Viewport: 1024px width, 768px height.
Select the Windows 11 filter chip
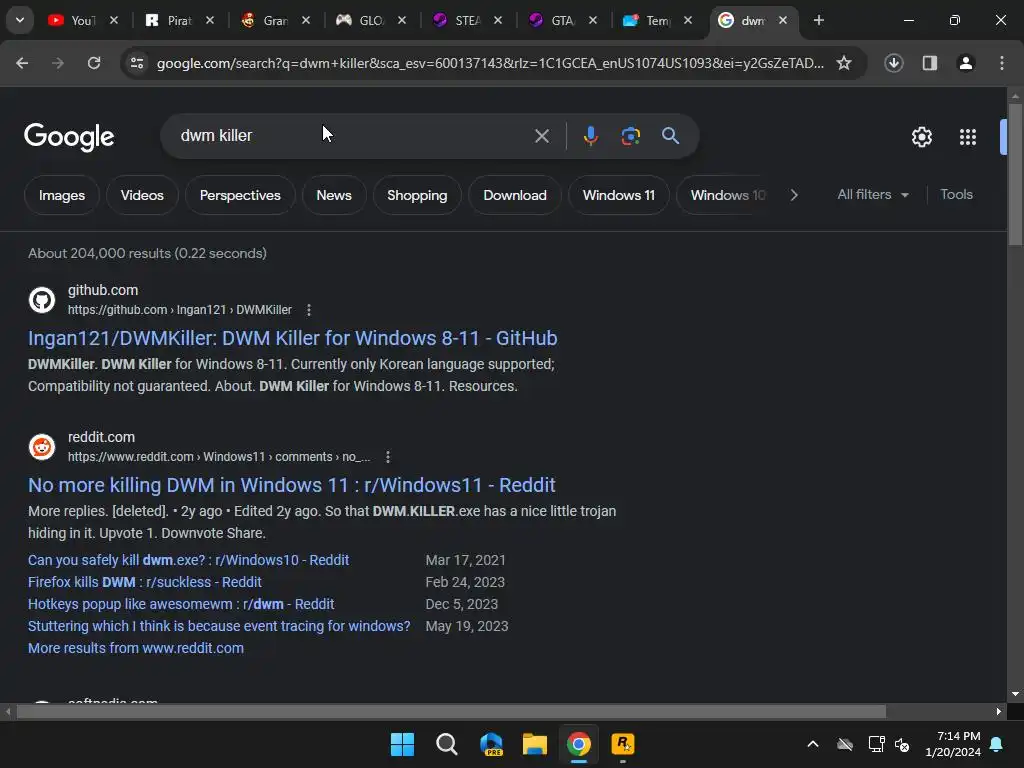click(x=618, y=195)
